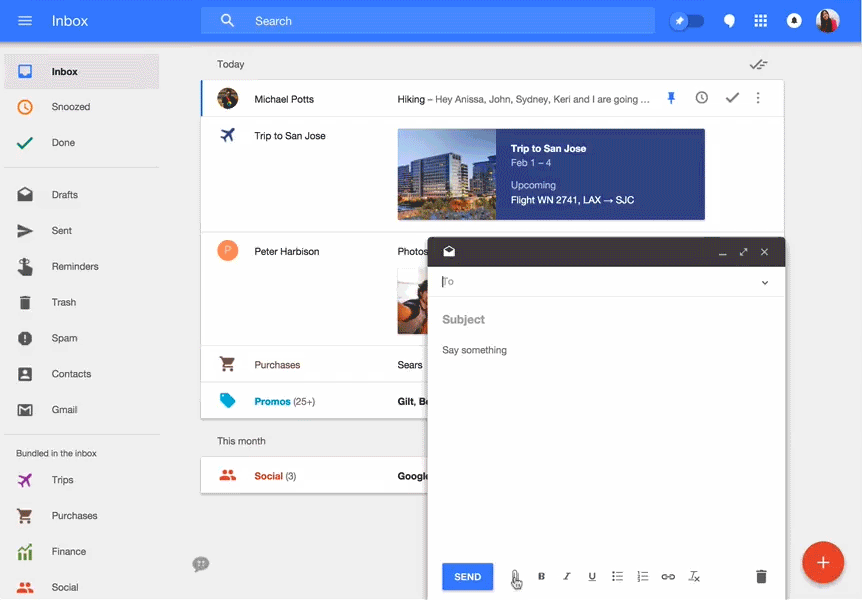Open the Trip to San Jose card
The image size is (862, 600).
point(550,174)
